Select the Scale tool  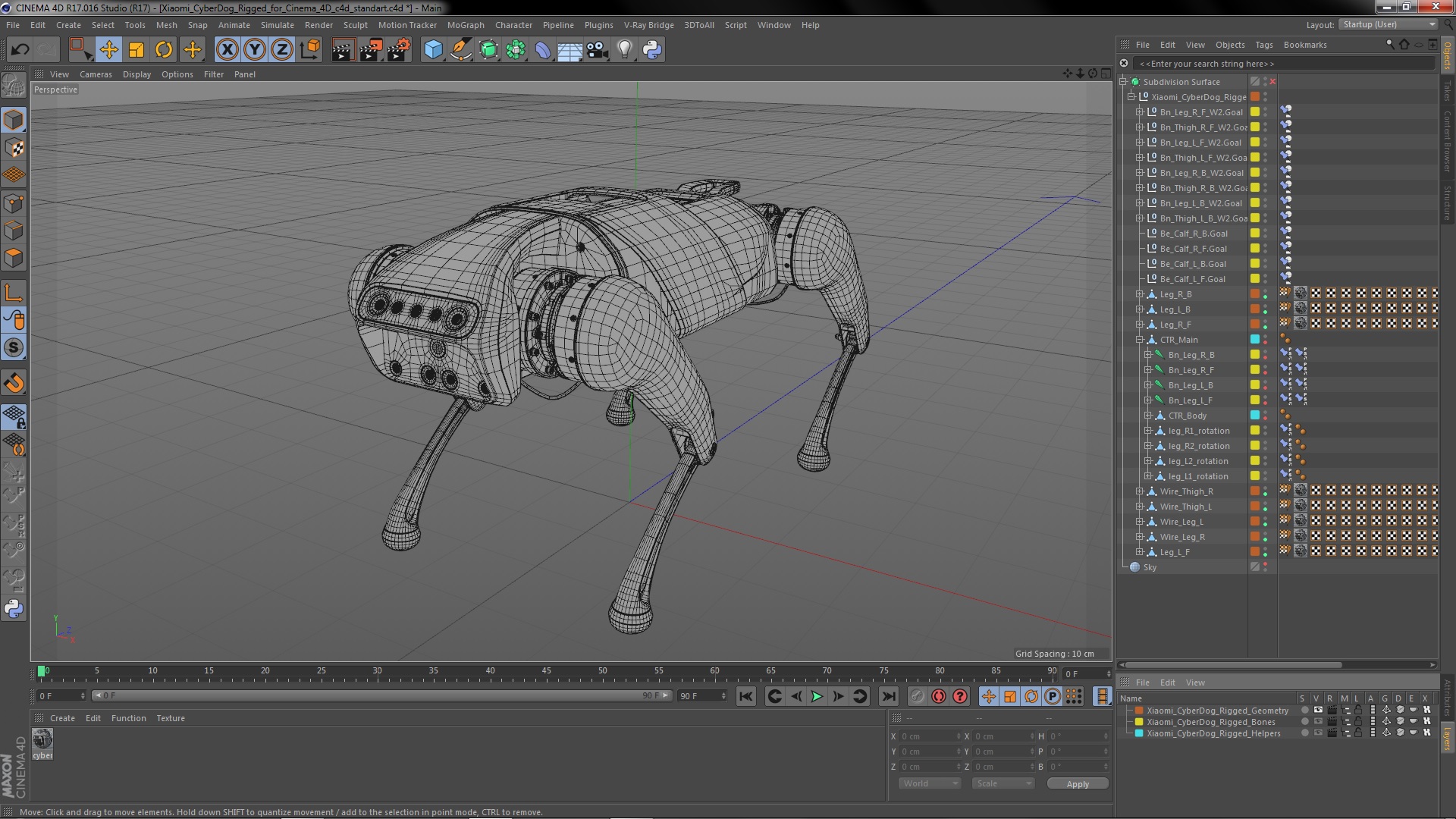(136, 50)
